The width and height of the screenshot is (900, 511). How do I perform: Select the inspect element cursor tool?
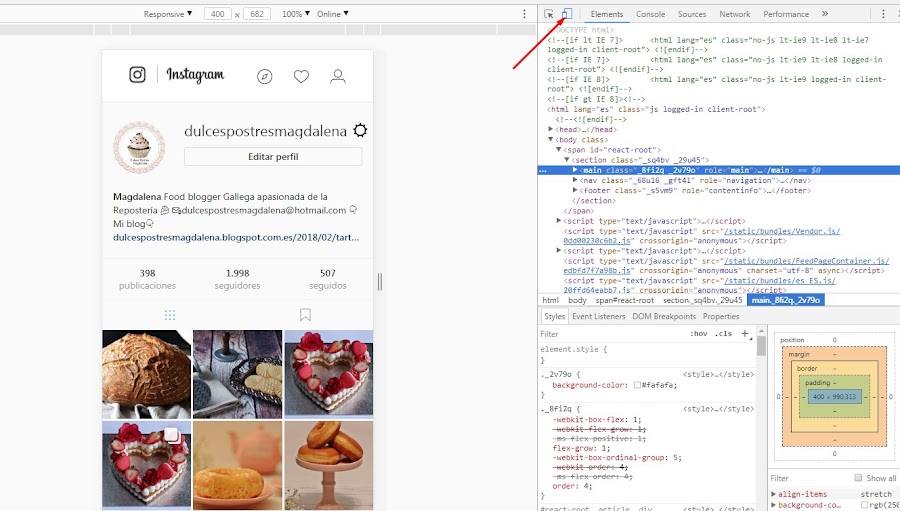point(549,14)
